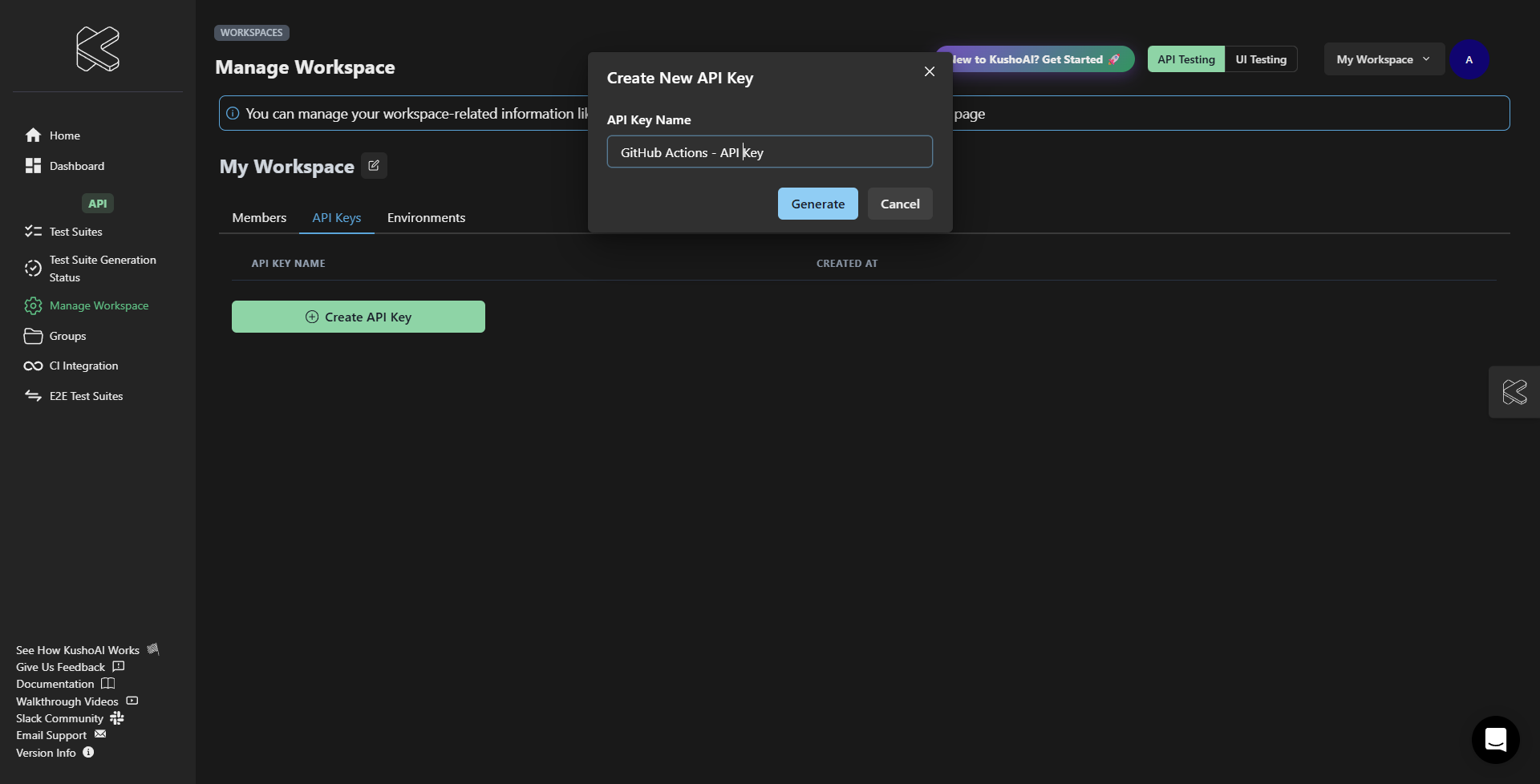Click the user avatar A
The height and width of the screenshot is (784, 1540).
1469,60
